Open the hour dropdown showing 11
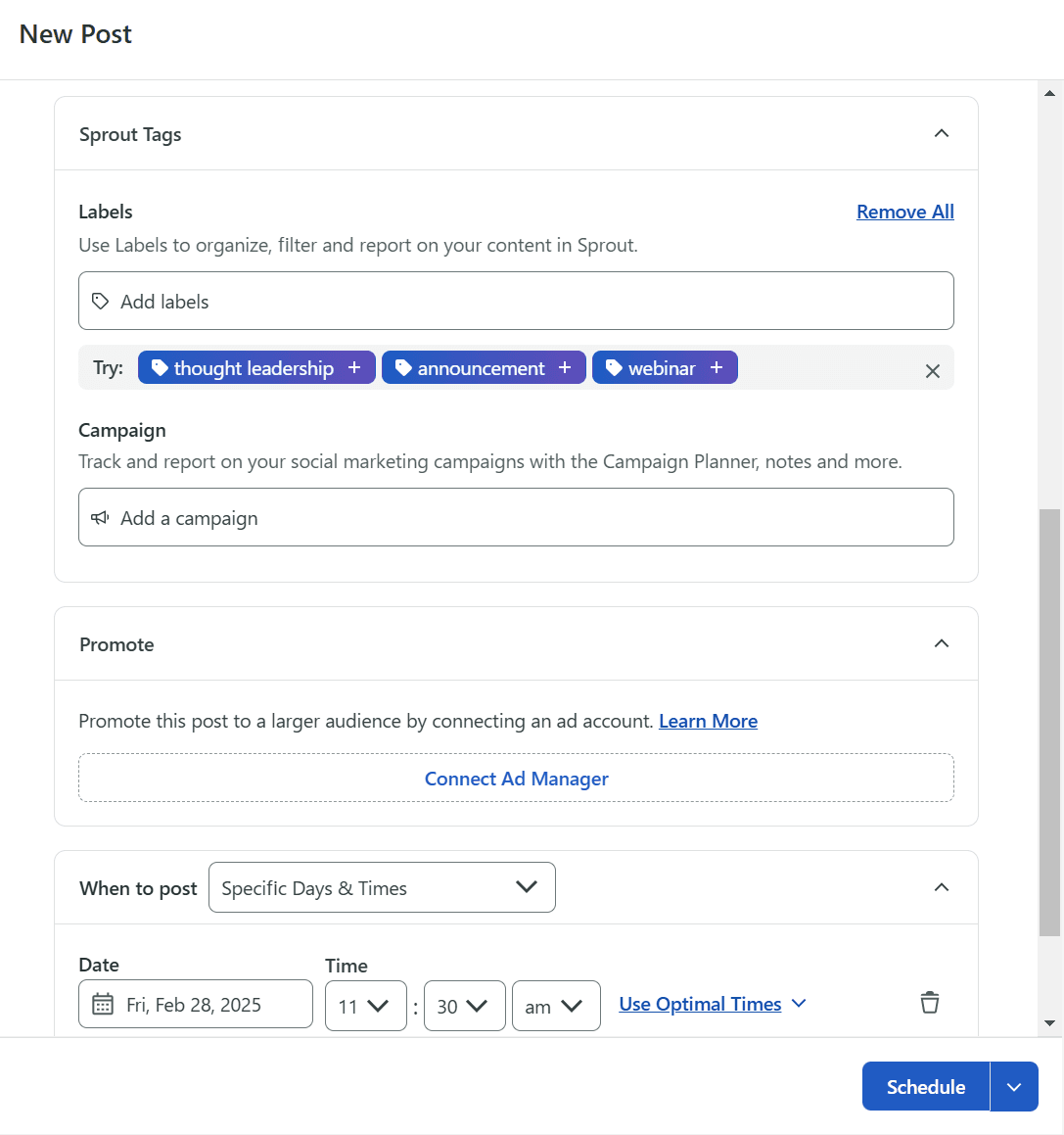Image resolution: width=1064 pixels, height=1135 pixels. pyautogui.click(x=365, y=1006)
